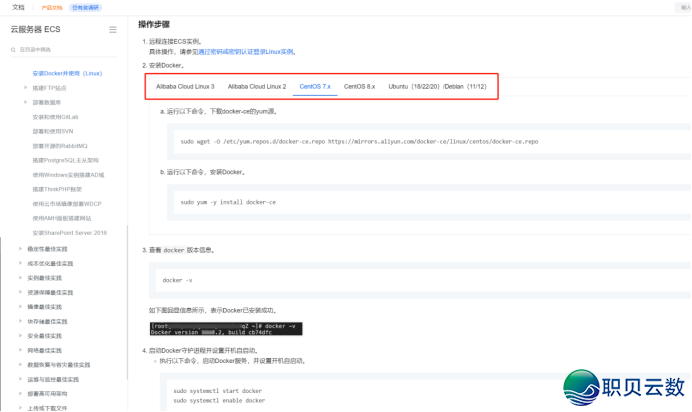Click the 操作步骤 heading

[154, 24]
